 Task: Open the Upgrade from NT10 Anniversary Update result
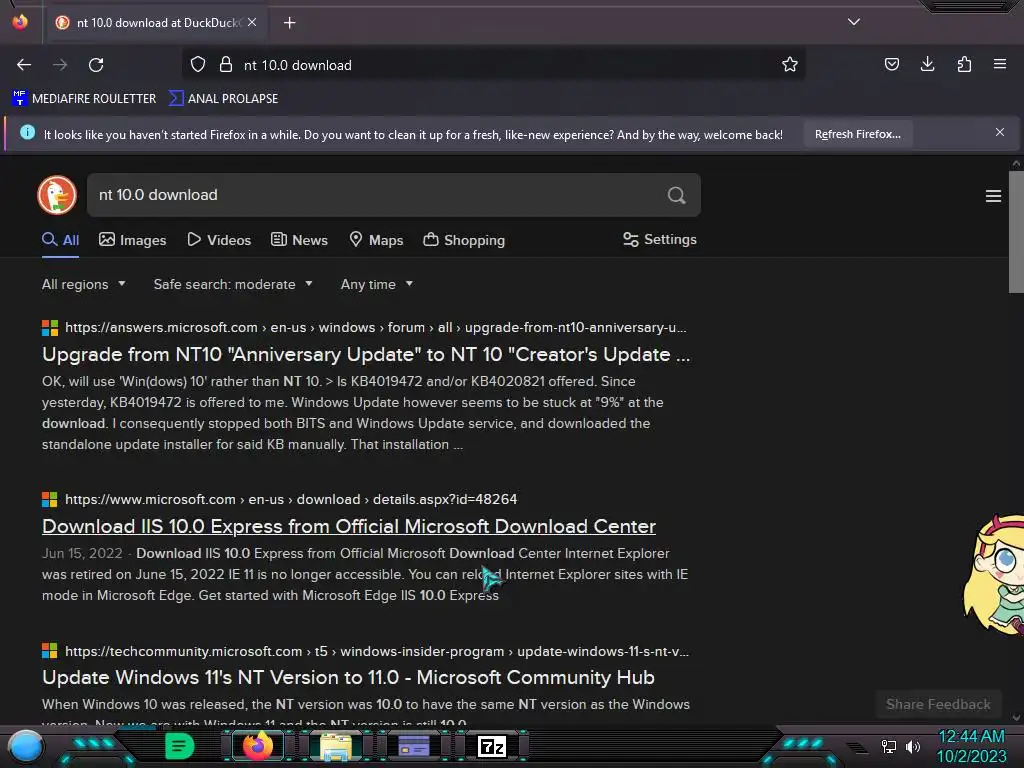pyautogui.click(x=366, y=354)
